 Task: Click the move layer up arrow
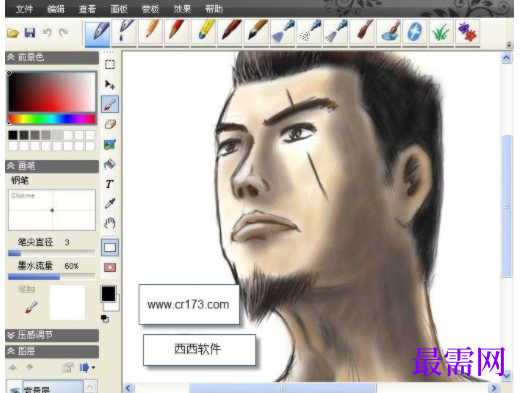pos(13,368)
